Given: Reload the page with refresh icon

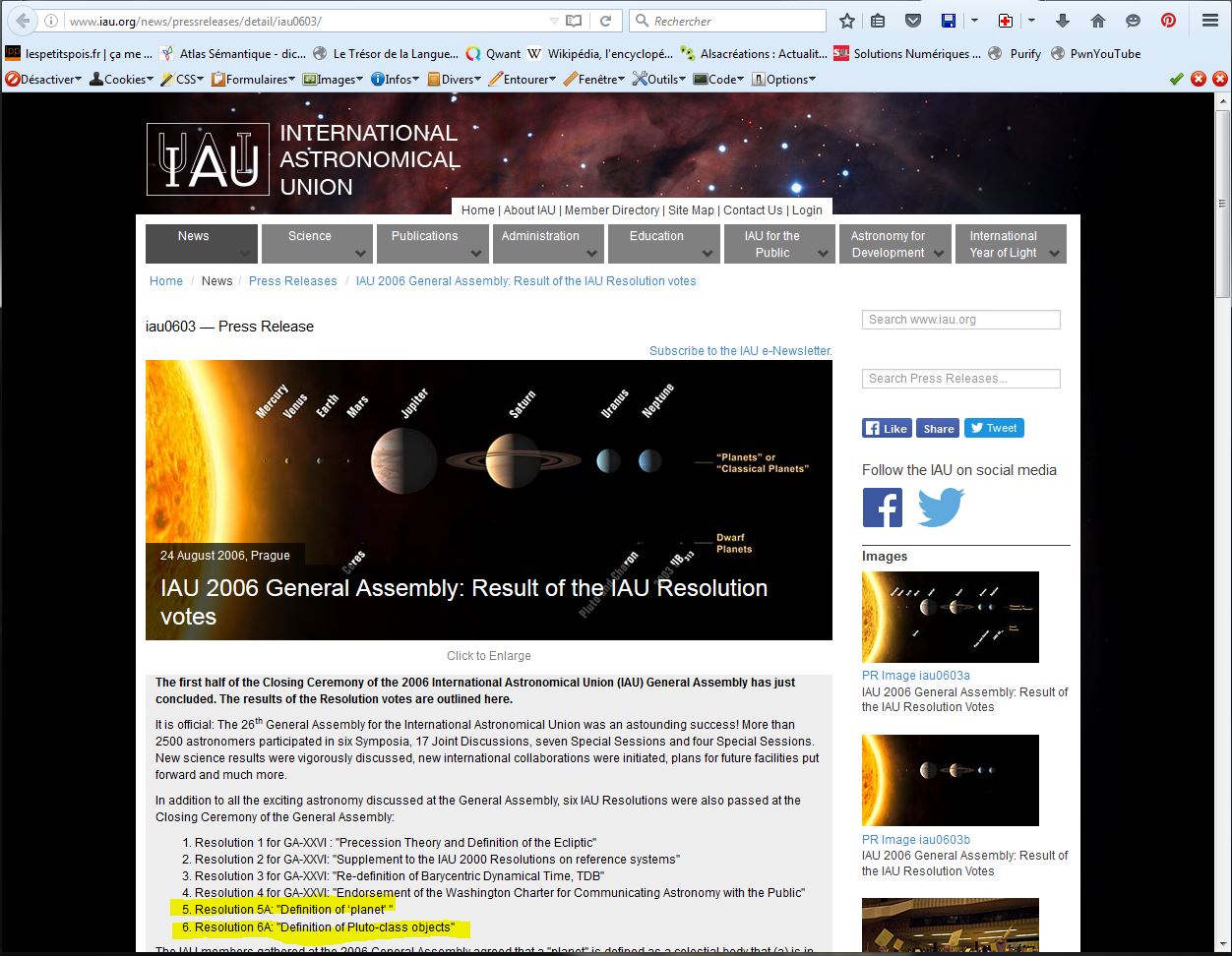Looking at the screenshot, I should pos(606,21).
